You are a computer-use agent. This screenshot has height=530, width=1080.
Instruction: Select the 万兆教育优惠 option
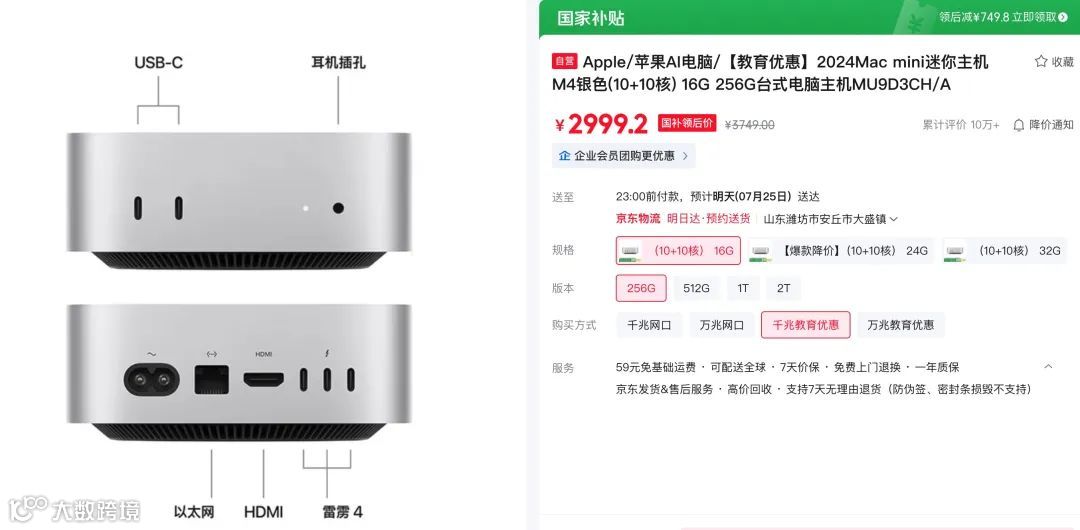pos(901,325)
